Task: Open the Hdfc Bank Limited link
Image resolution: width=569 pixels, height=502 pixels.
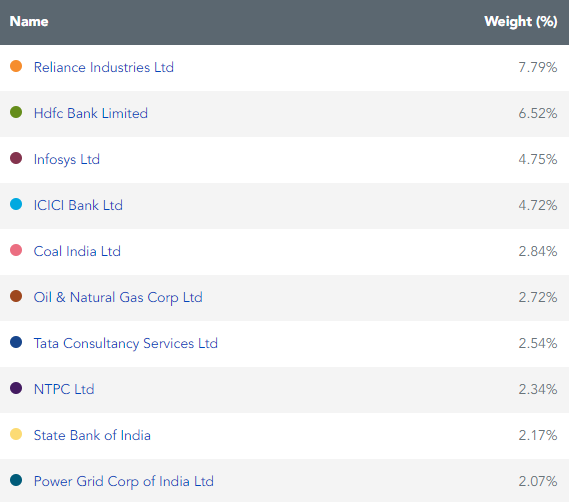Action: coord(91,113)
